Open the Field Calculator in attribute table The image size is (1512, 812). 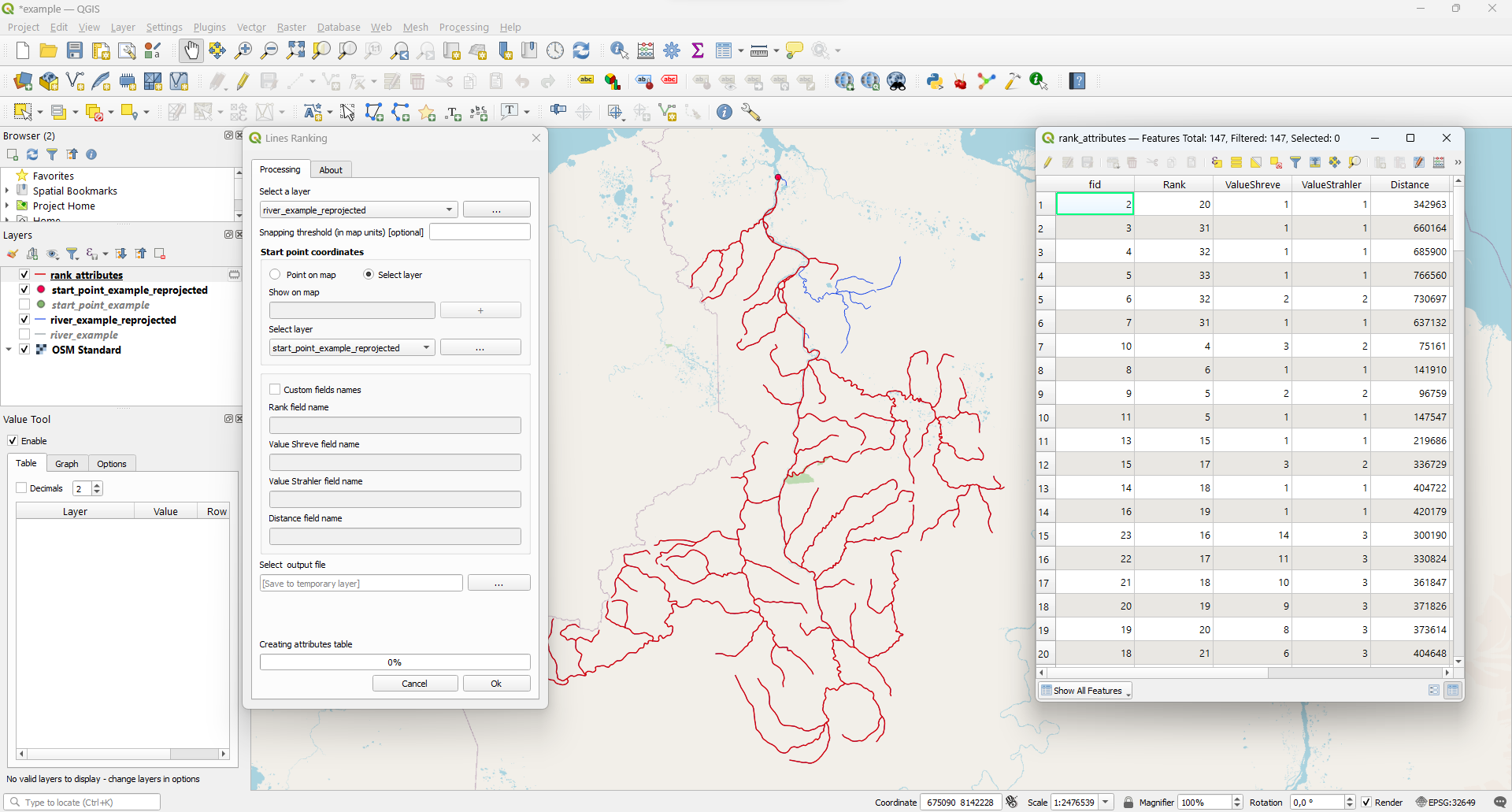click(x=1439, y=162)
